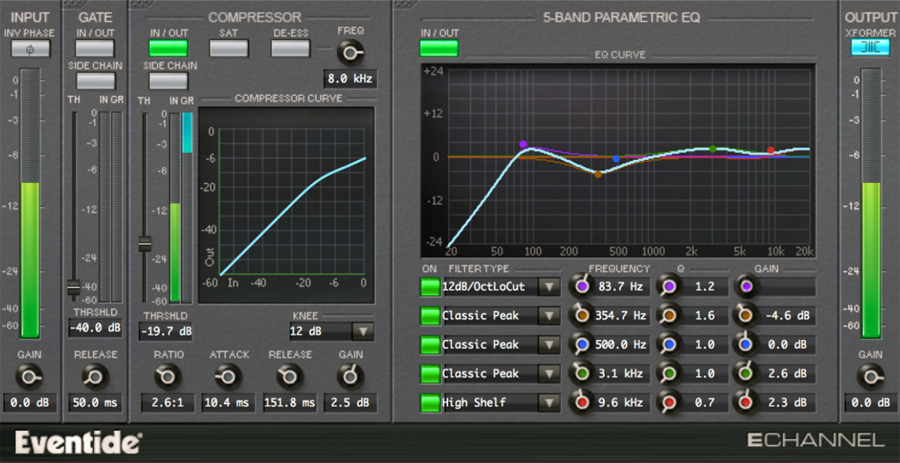Screen dimensions: 900x463
Task: Click the Gate release 50.0 ms field
Action: point(95,403)
